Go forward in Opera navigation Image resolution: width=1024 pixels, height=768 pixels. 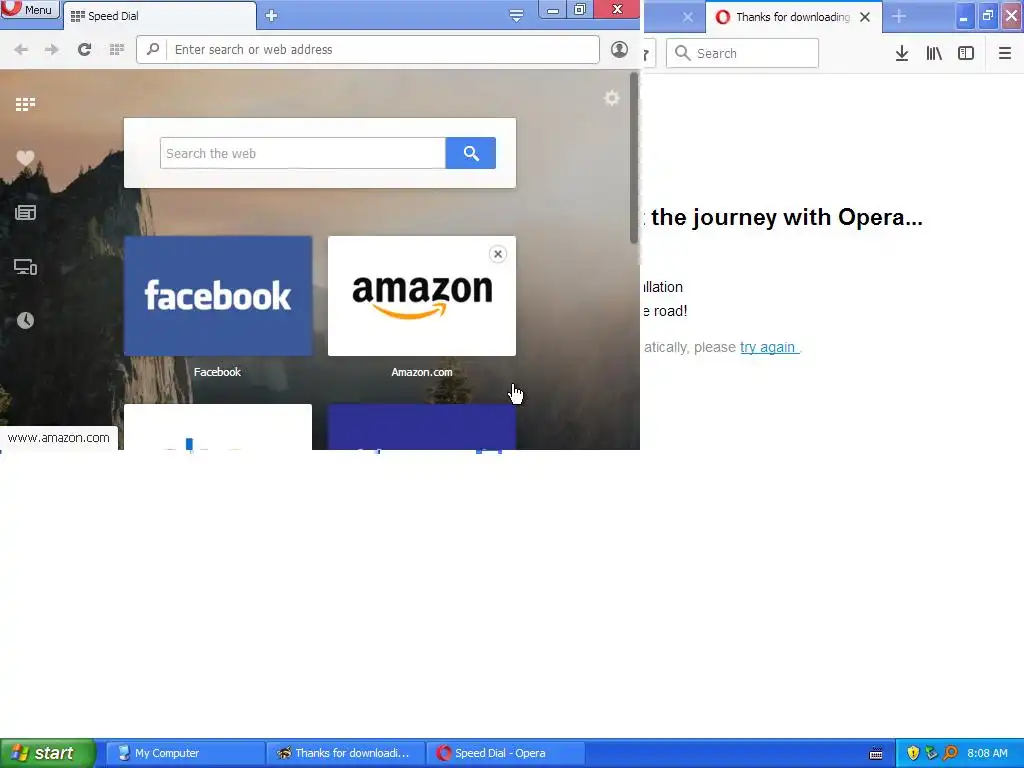[52, 50]
